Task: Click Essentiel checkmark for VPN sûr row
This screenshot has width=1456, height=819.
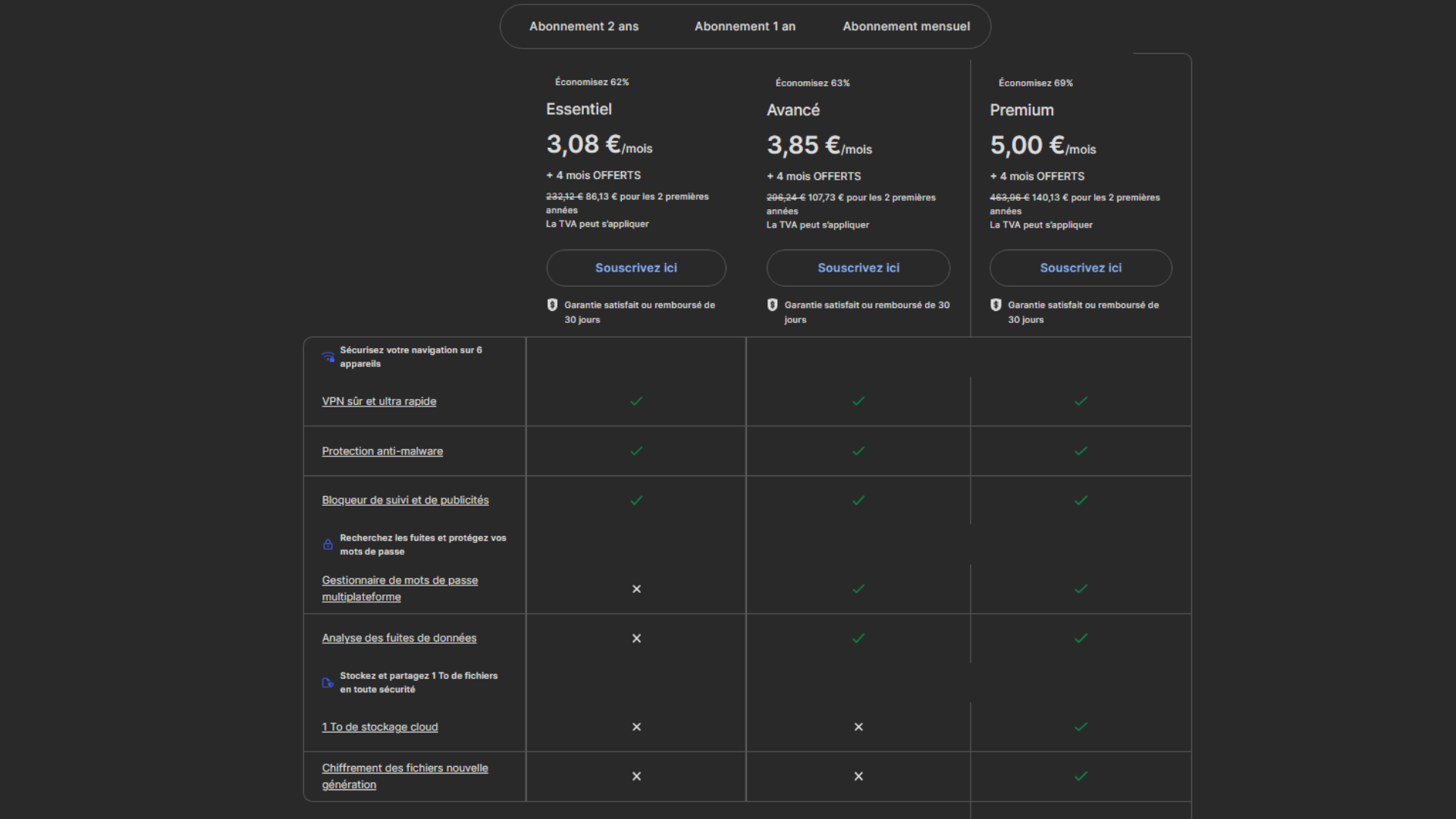Action: (636, 401)
